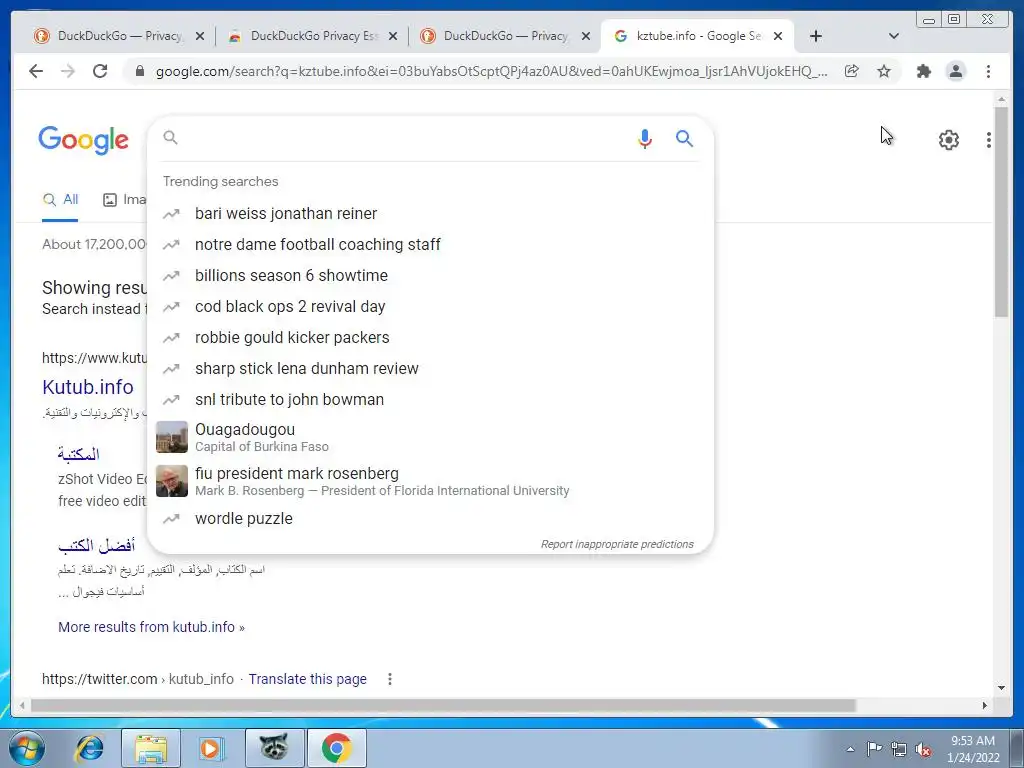Image resolution: width=1024 pixels, height=768 pixels.
Task: Reload the current page
Action: 100,71
